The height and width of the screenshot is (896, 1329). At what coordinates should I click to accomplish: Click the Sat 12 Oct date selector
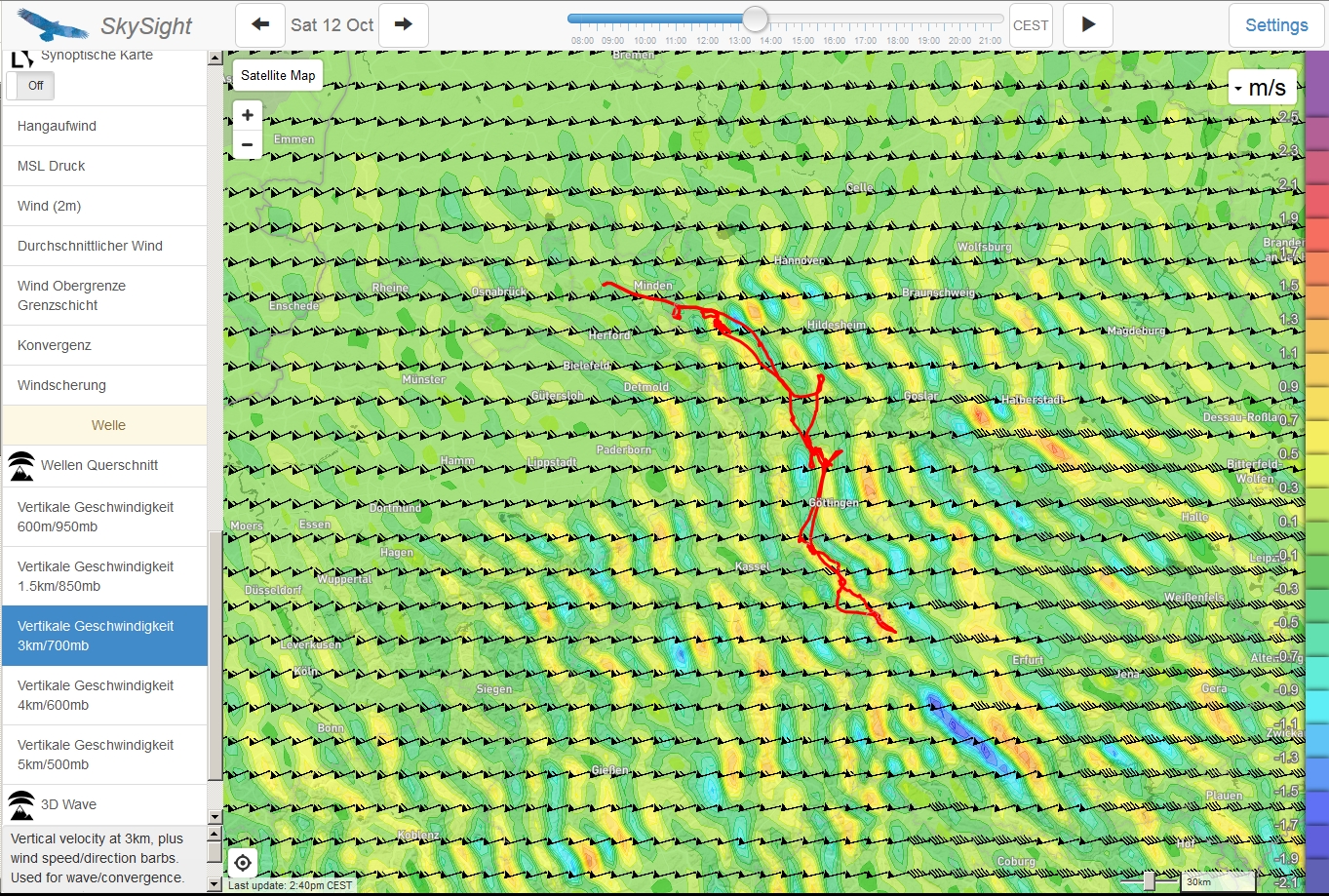(332, 25)
